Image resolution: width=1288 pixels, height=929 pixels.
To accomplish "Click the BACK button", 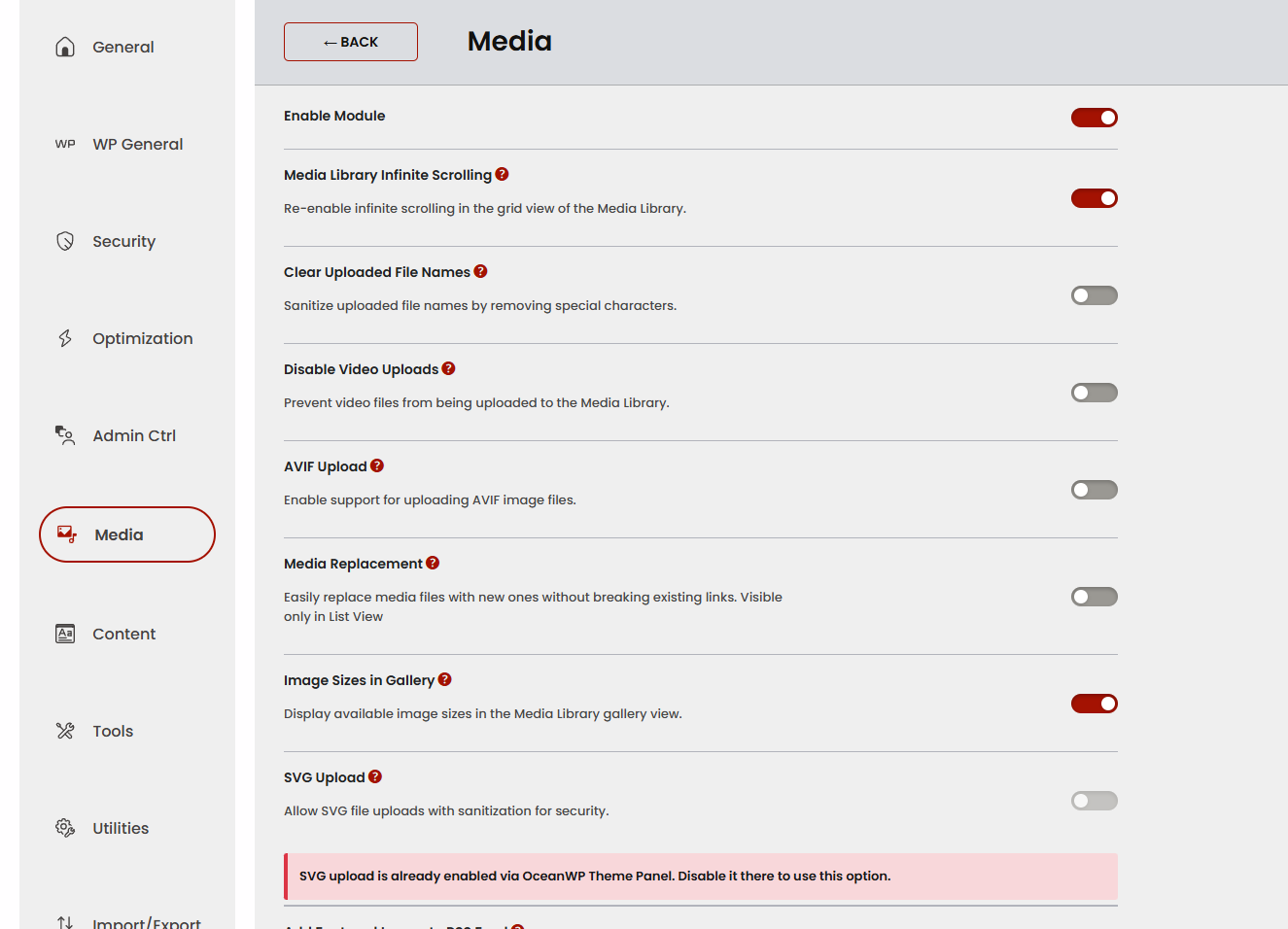I will (350, 41).
